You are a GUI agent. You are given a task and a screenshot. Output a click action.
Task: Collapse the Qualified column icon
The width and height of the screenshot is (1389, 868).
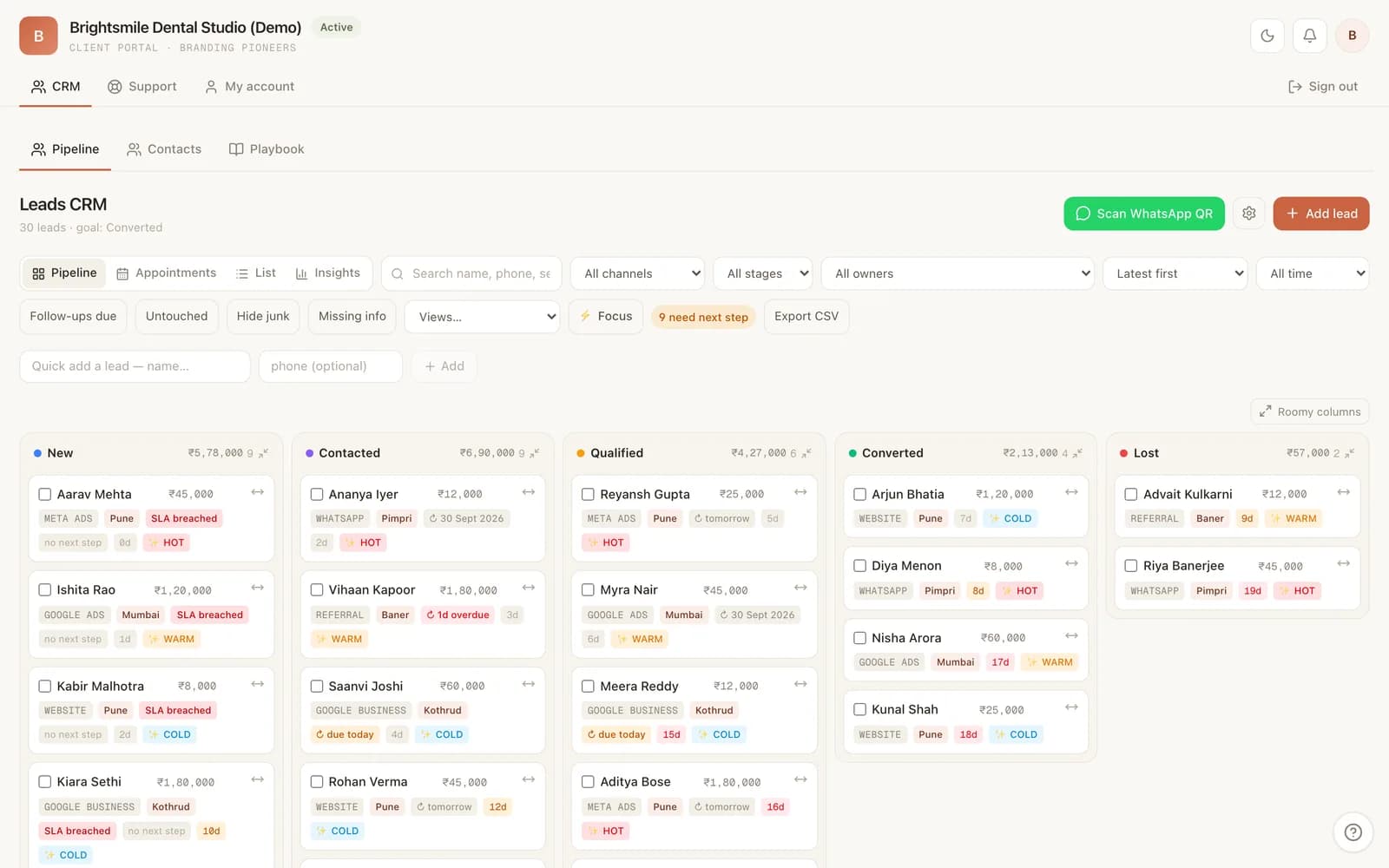point(806,453)
